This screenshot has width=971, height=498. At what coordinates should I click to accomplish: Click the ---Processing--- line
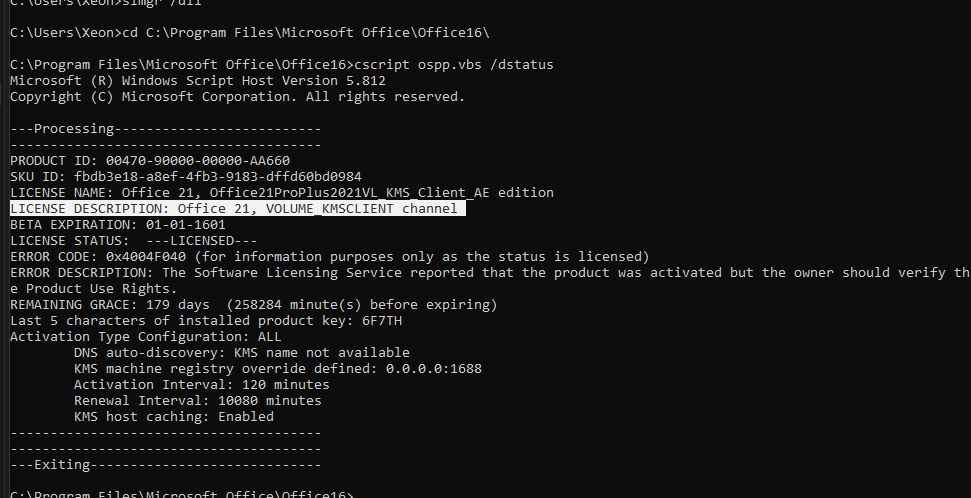[x=165, y=129]
